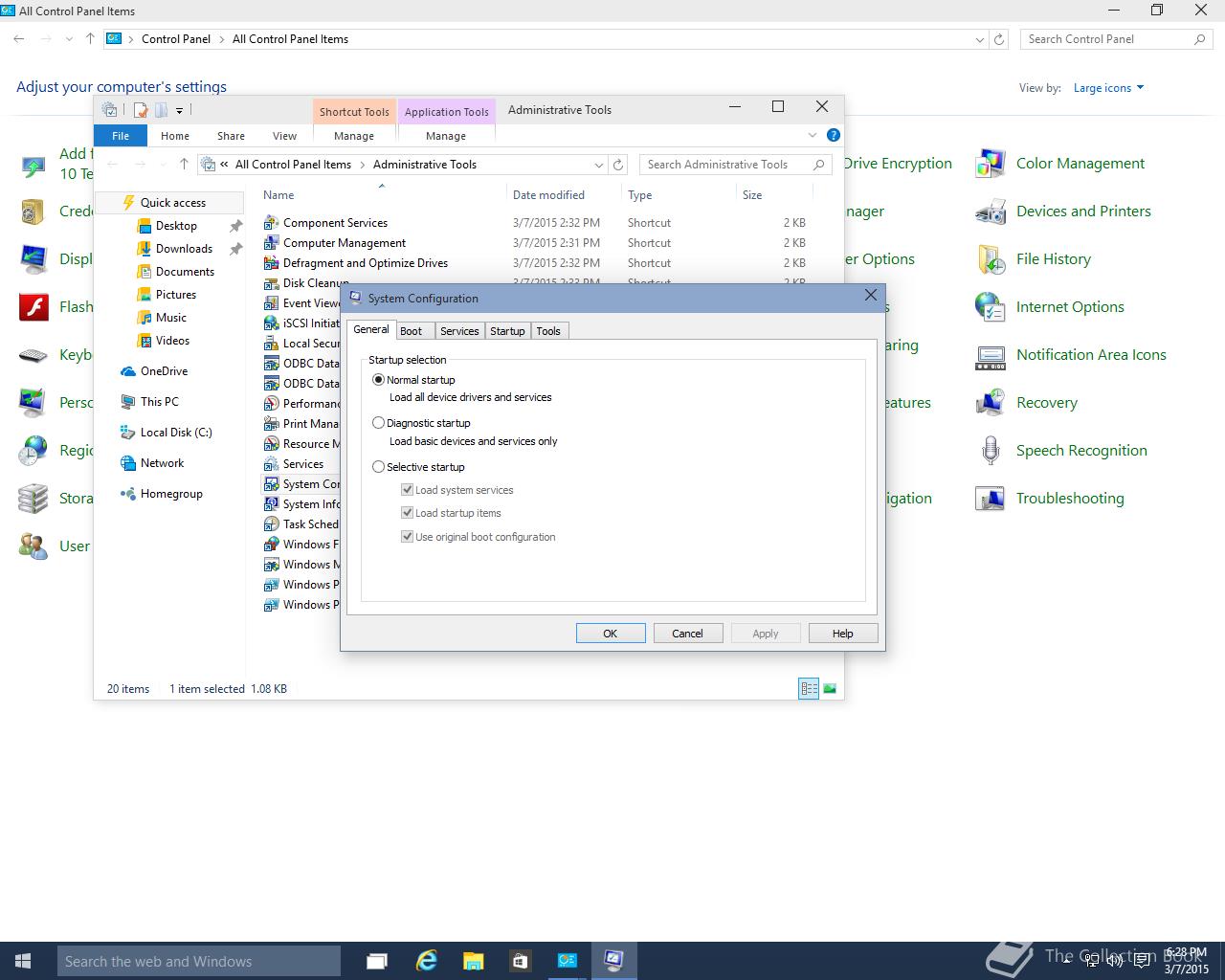Open the Store app on taskbar
1225x980 pixels.
tap(520, 961)
